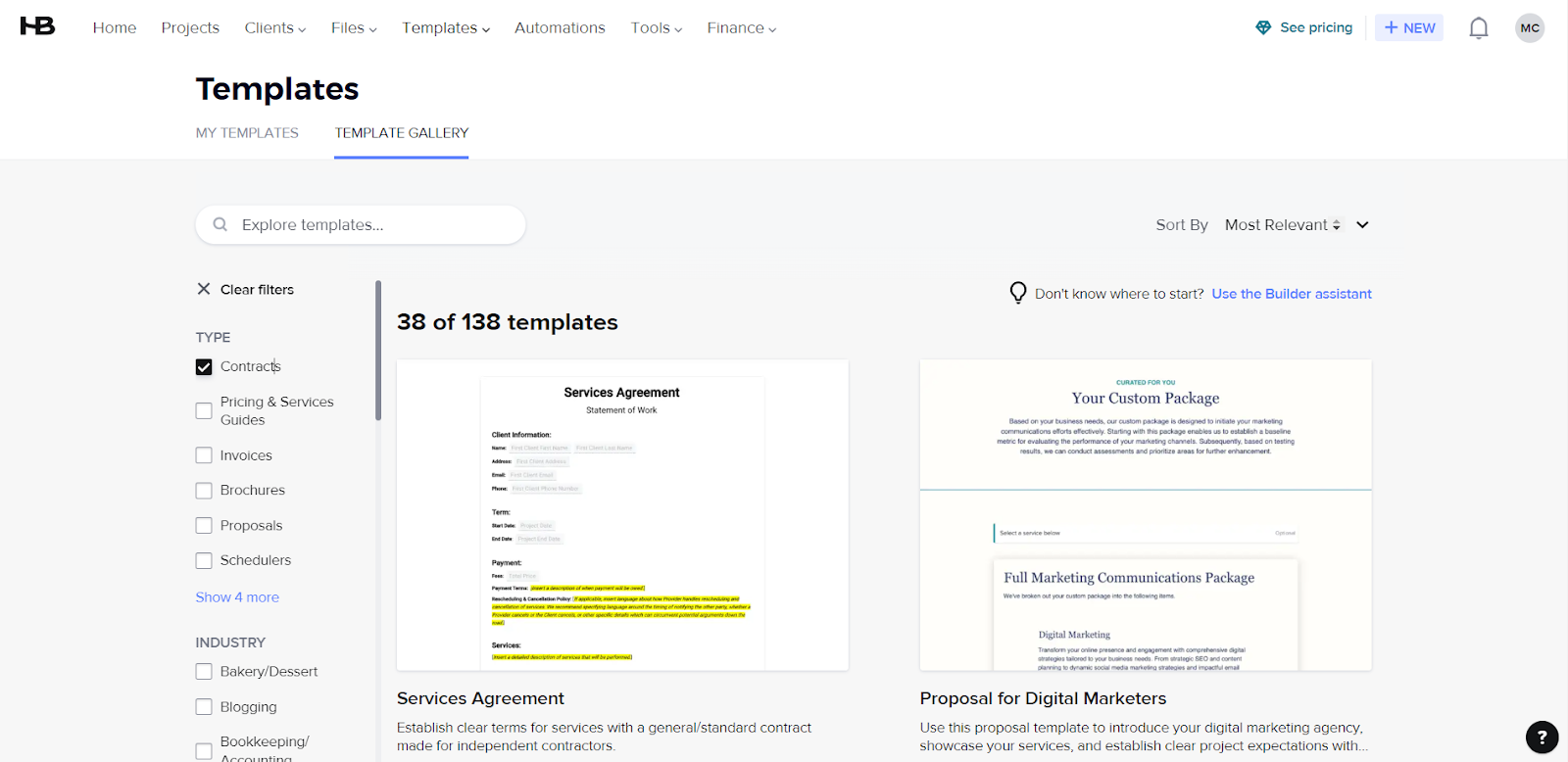
Task: Switch to the My Templates tab
Action: tap(247, 133)
